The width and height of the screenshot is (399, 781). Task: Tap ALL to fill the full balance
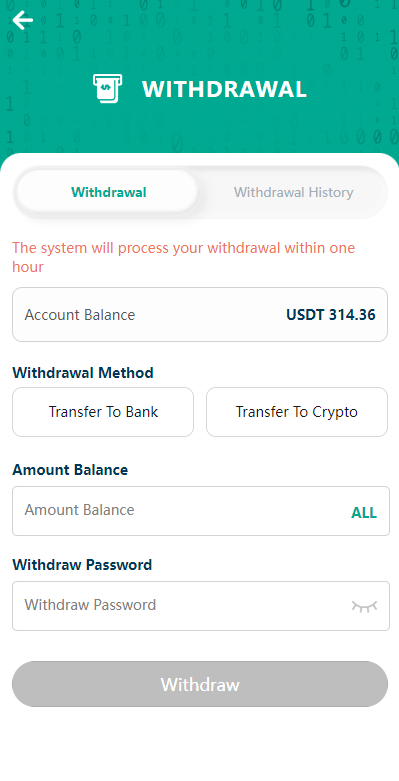(364, 513)
